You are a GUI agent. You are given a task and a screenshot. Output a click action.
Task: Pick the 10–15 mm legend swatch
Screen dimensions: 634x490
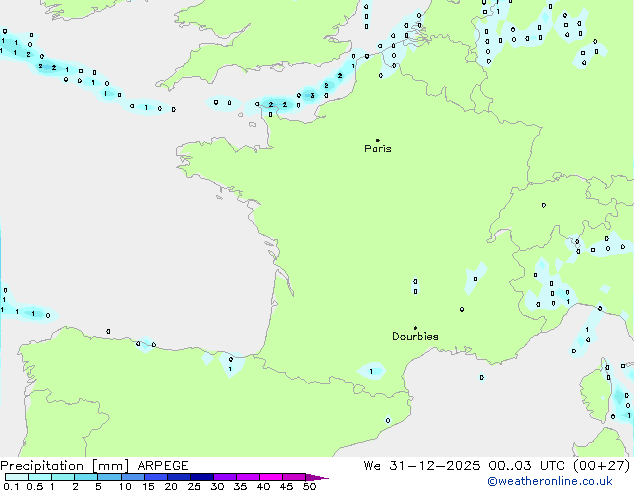[132, 477]
